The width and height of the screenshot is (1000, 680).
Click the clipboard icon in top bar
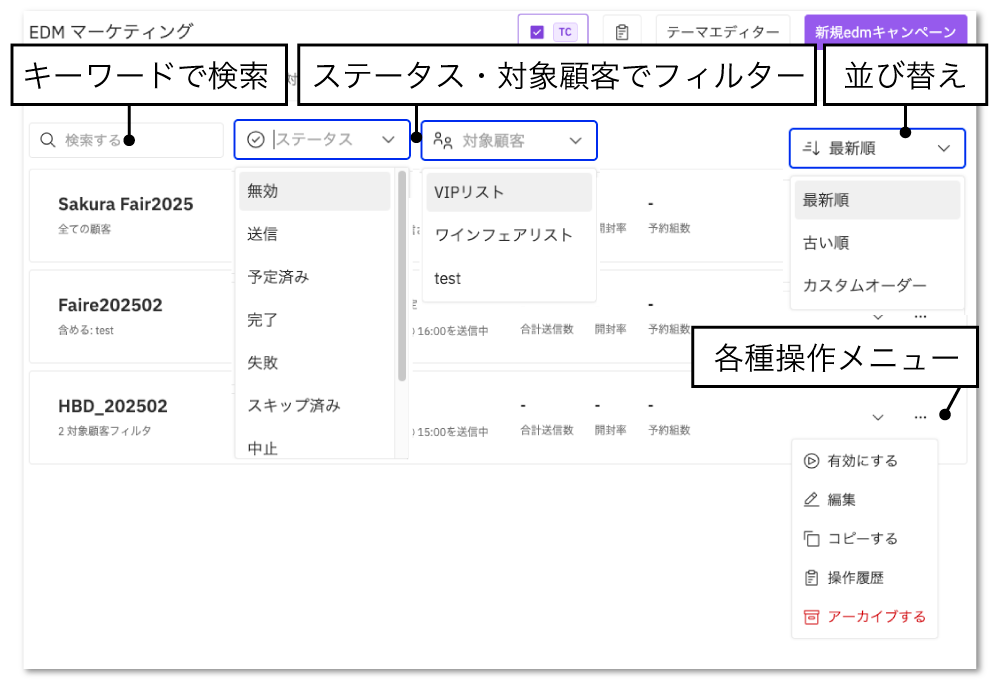[x=622, y=32]
